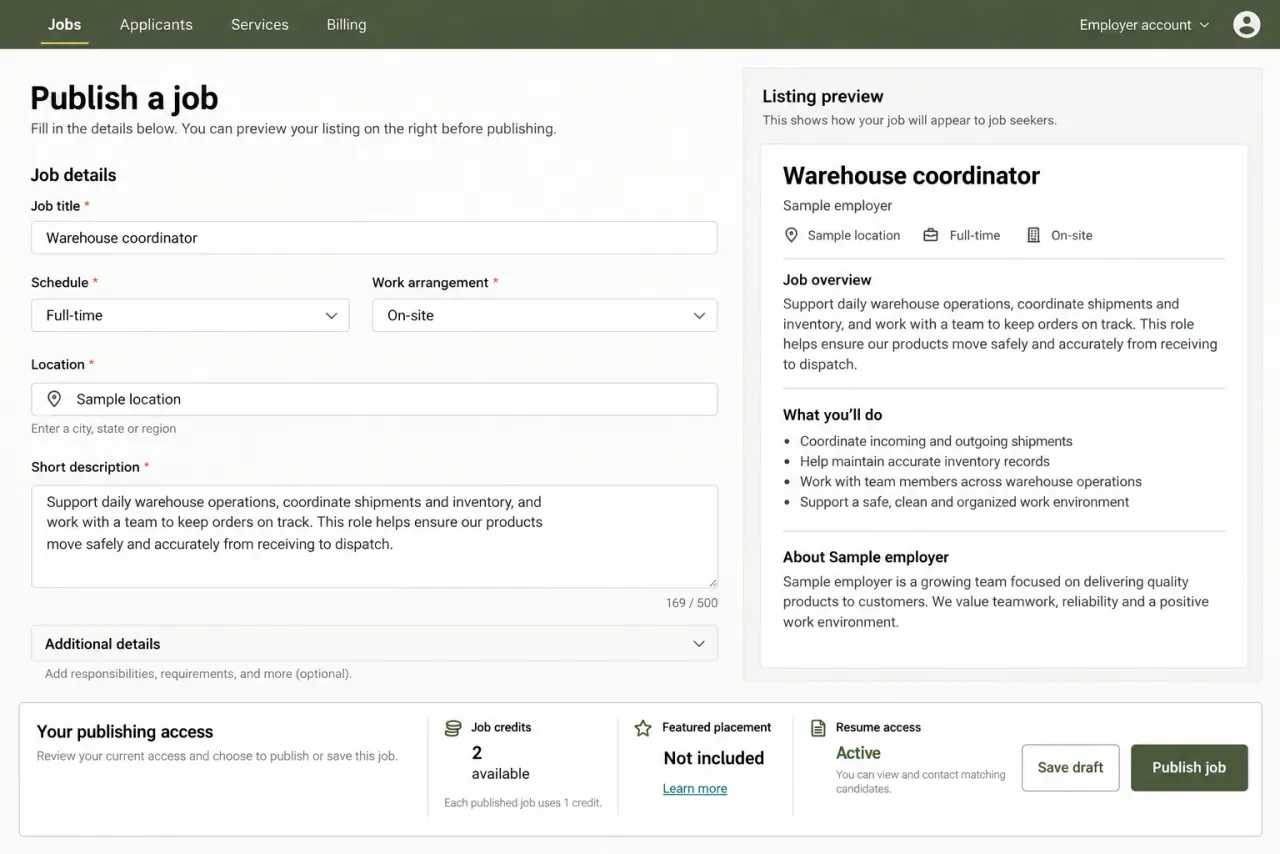Click 'Each published job uses 1 credit.' note
The width and height of the screenshot is (1280, 854).
coord(523,803)
